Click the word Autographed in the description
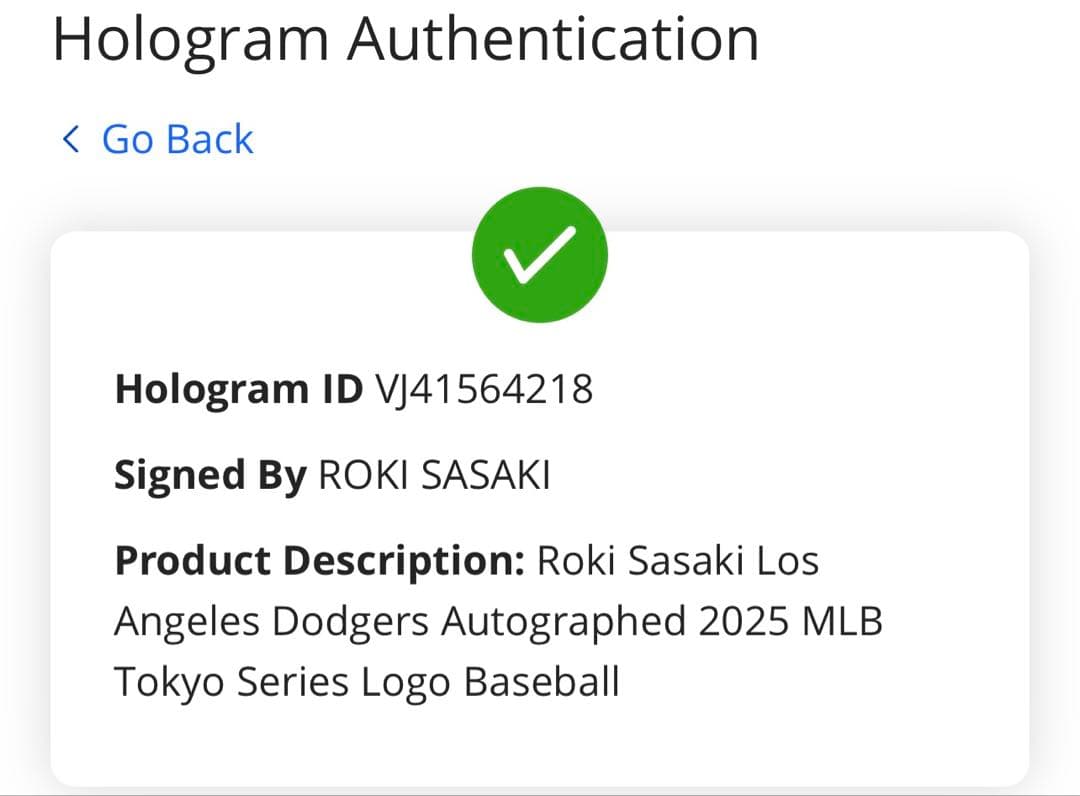Viewport: 1080px width, 796px height. click(563, 622)
